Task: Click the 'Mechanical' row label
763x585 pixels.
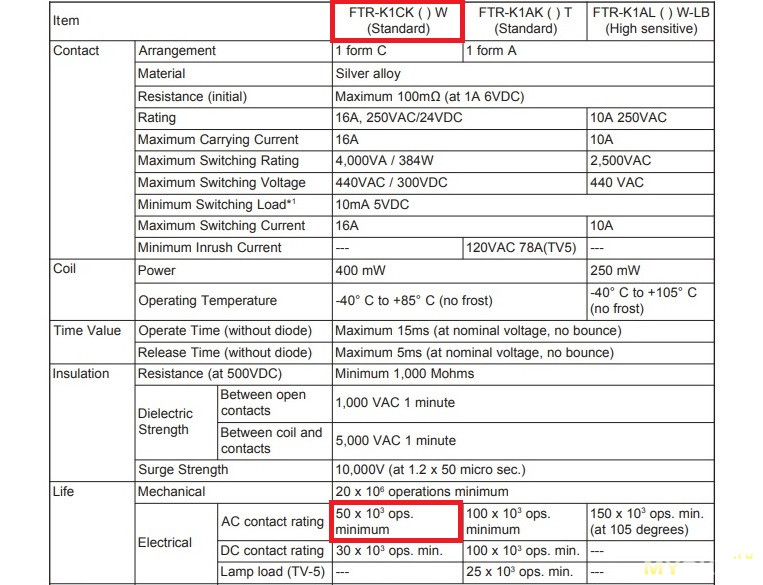Action: [233, 492]
